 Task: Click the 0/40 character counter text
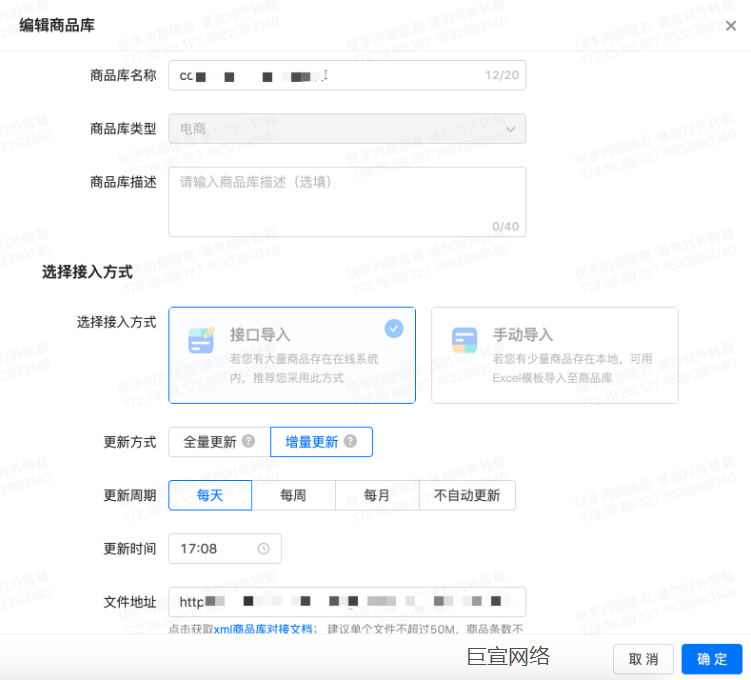505,227
